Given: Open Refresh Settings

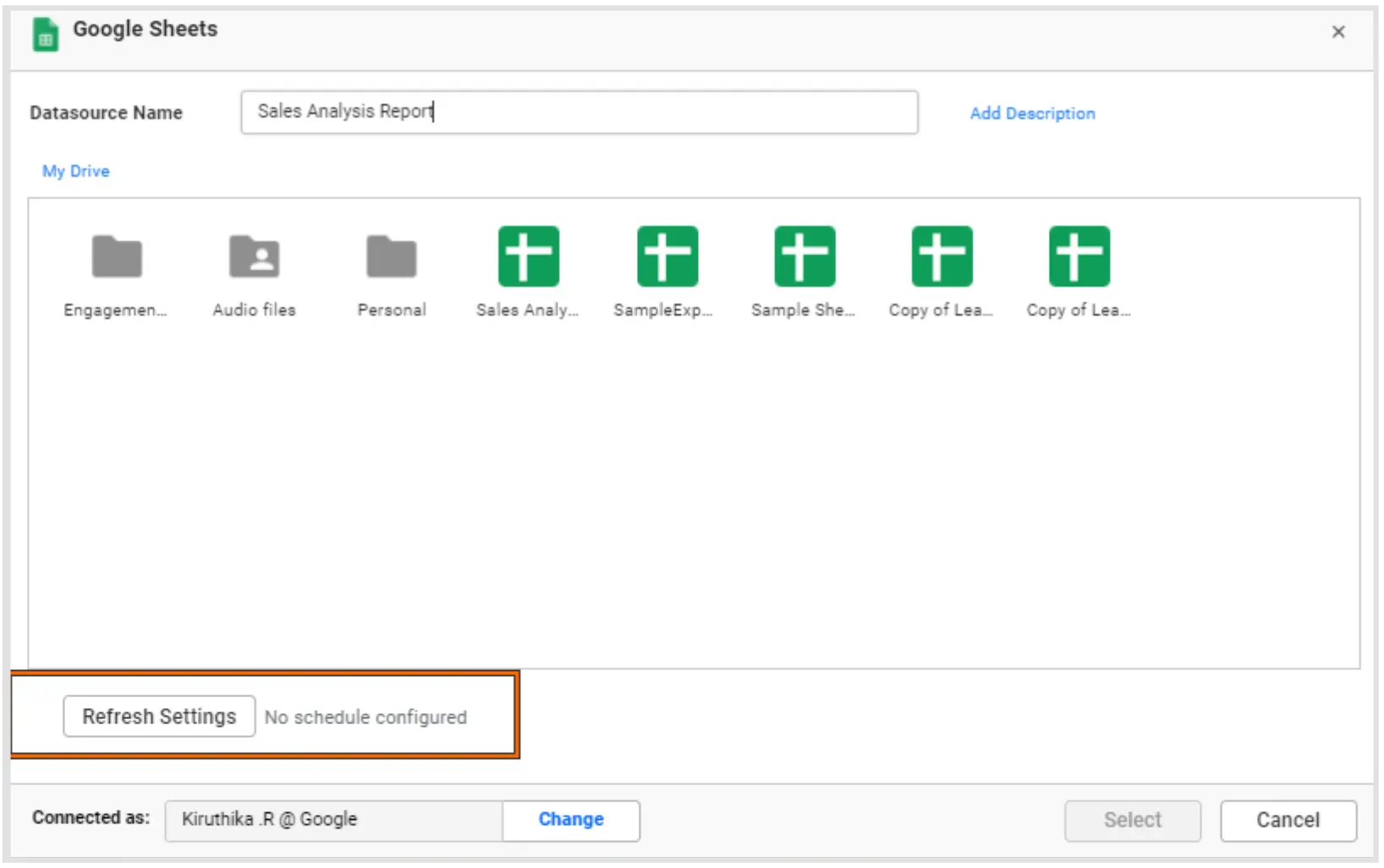Looking at the screenshot, I should click(159, 717).
